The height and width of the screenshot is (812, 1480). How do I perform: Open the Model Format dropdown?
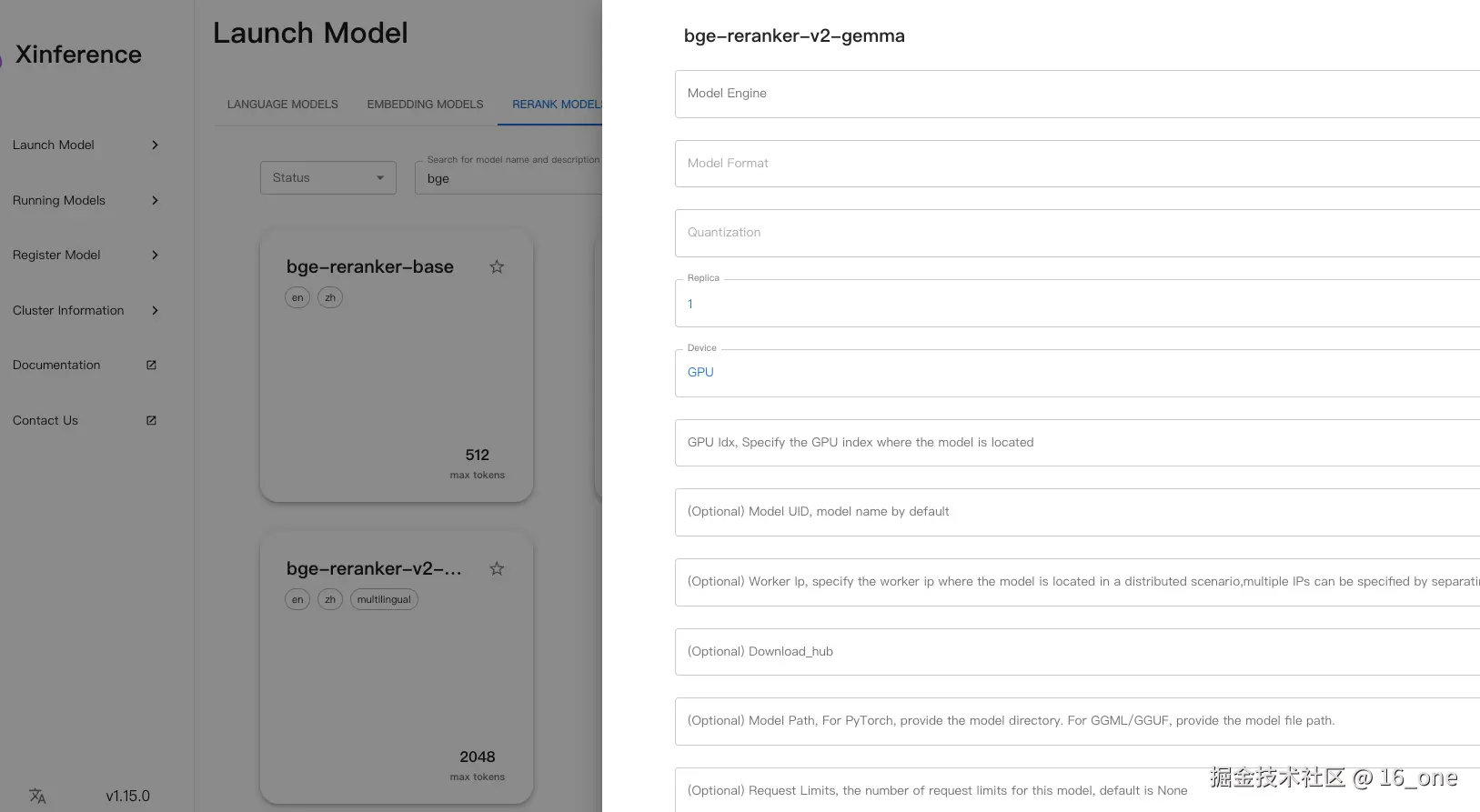point(1077,164)
